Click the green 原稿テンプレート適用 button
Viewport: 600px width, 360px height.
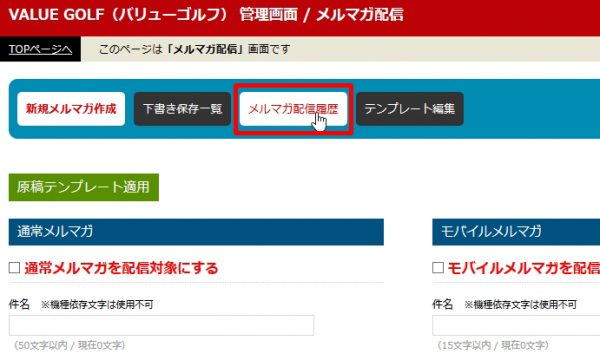click(84, 187)
